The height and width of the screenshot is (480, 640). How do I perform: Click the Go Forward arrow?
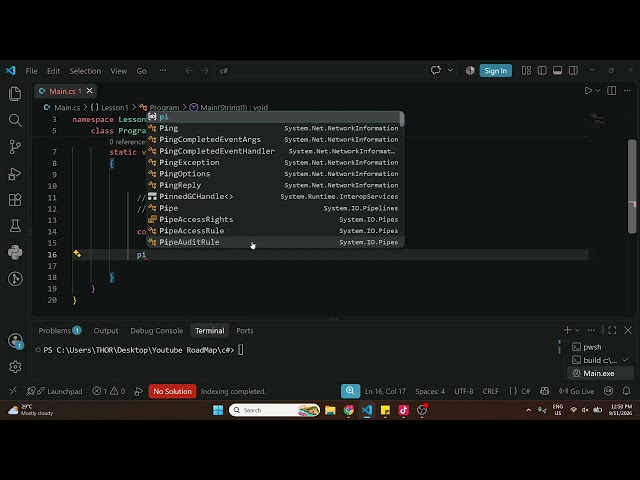point(204,71)
